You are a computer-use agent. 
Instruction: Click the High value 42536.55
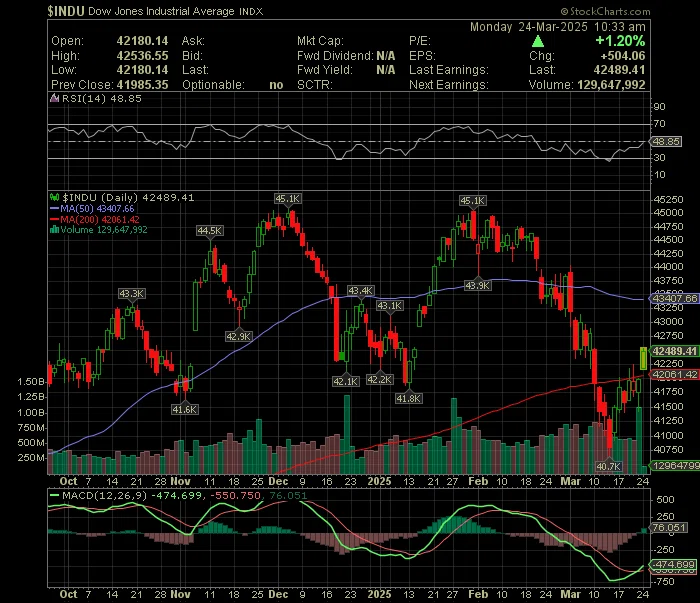pos(142,56)
